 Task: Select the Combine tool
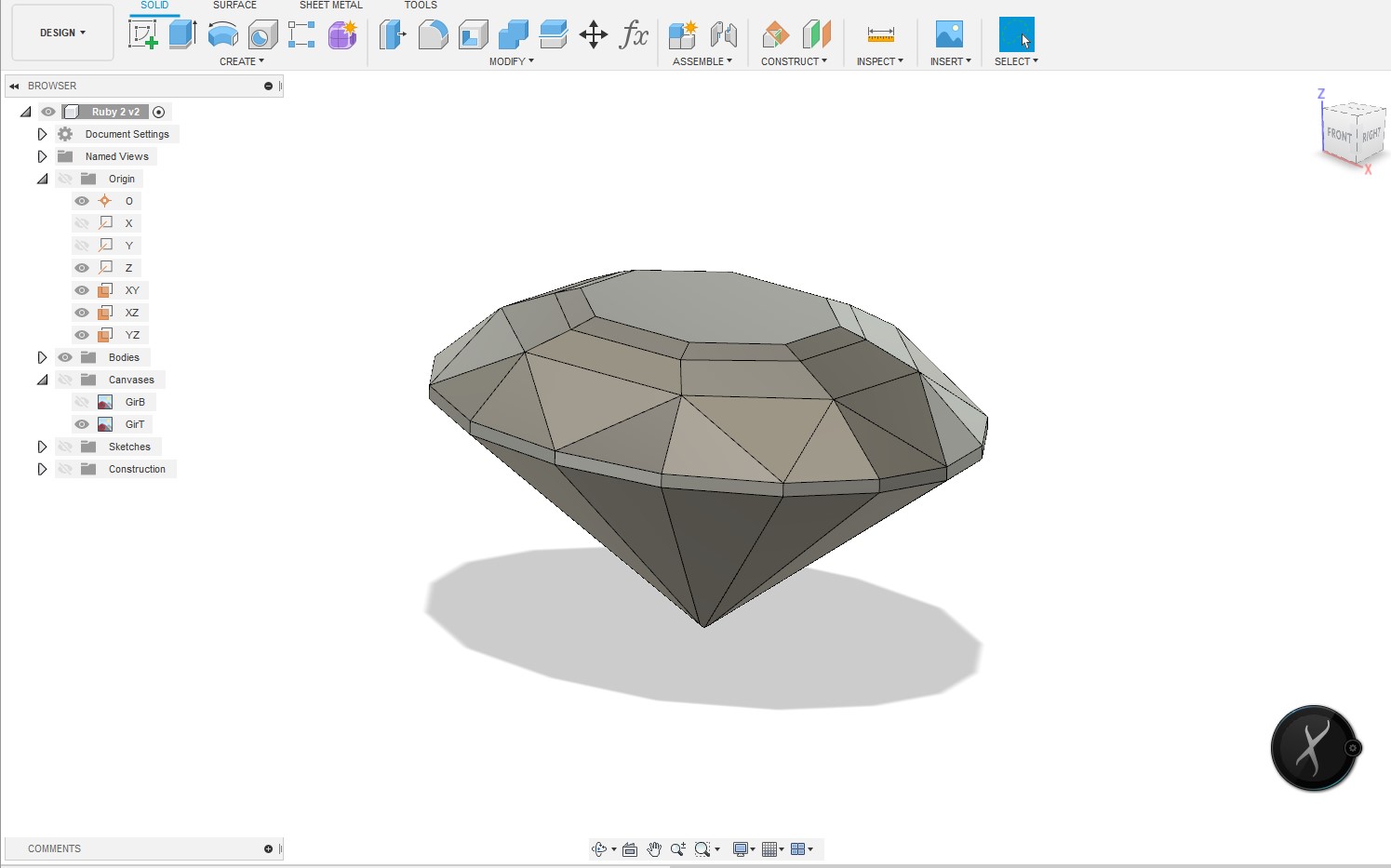pos(513,34)
